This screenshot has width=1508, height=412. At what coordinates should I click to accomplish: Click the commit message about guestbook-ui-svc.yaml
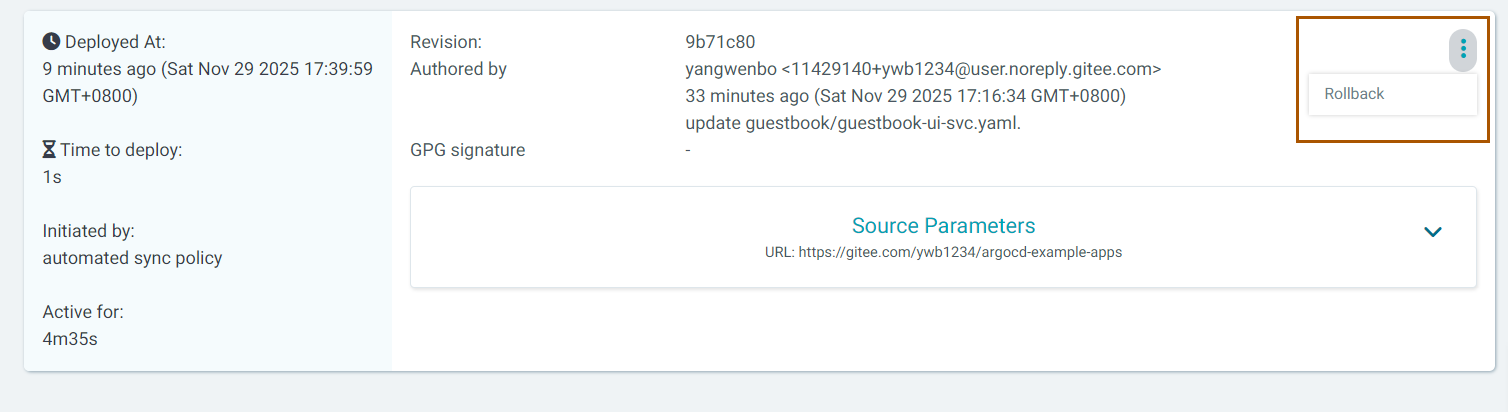tap(853, 123)
